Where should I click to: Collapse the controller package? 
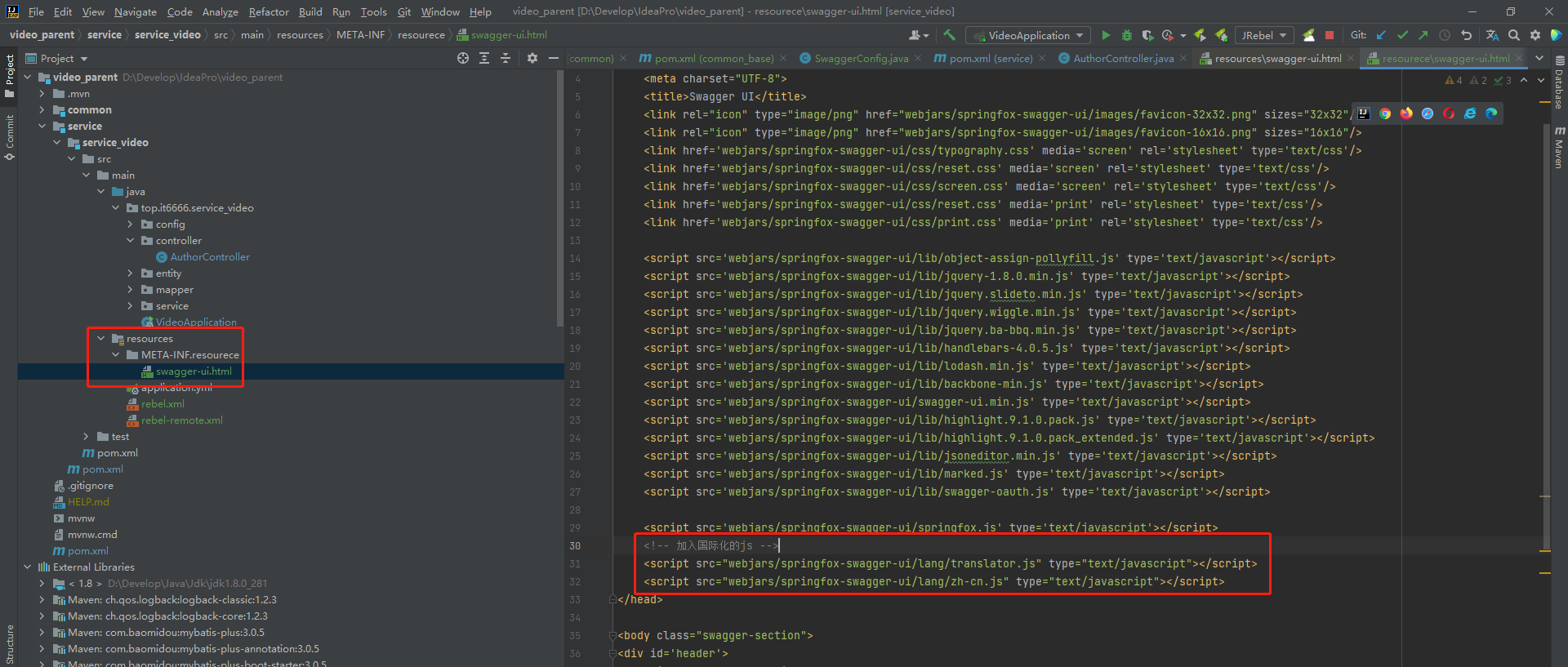131,240
